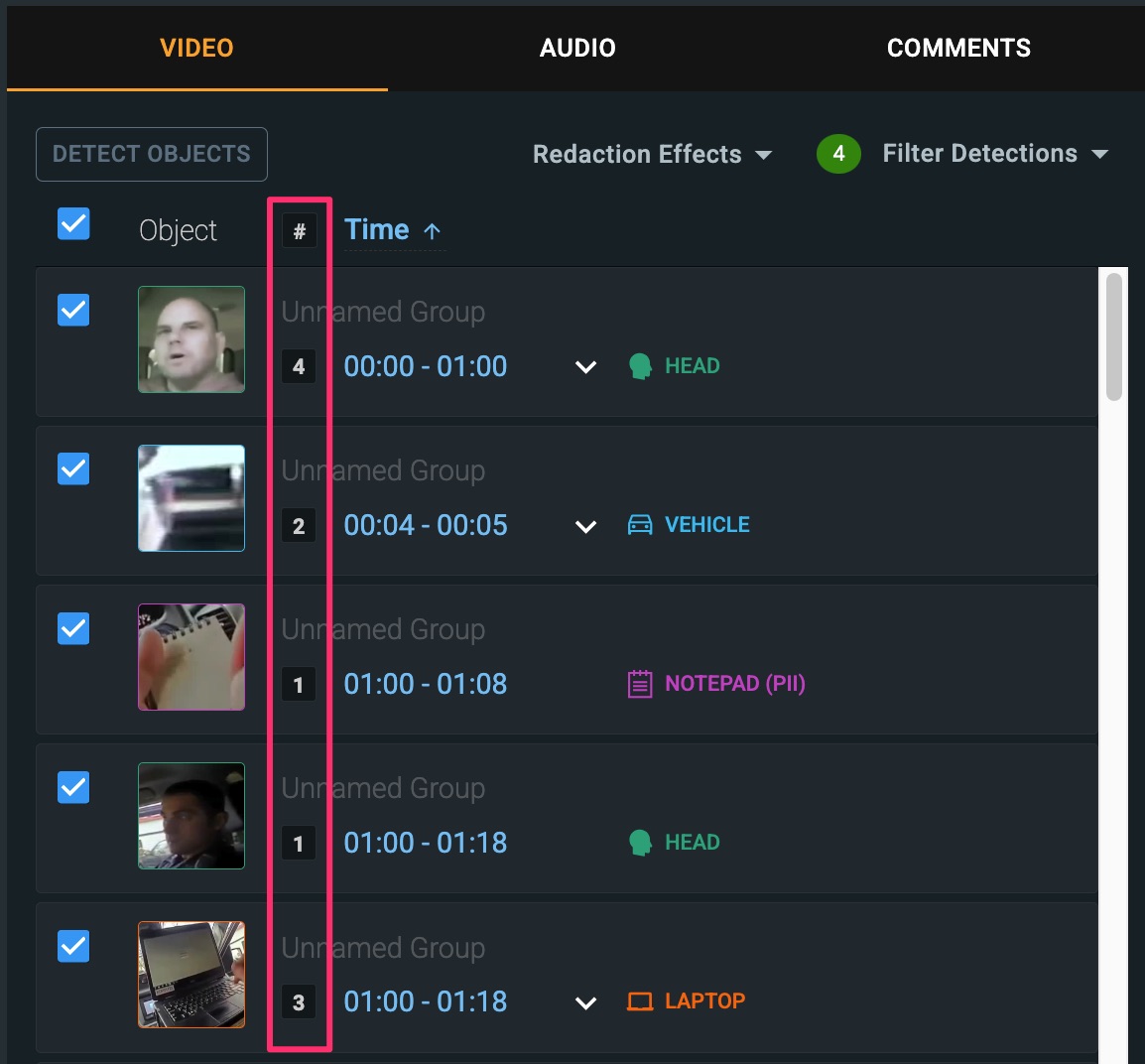Expand the 00:04 - 00:05 vehicle group
1145x1064 pixels.
click(585, 526)
